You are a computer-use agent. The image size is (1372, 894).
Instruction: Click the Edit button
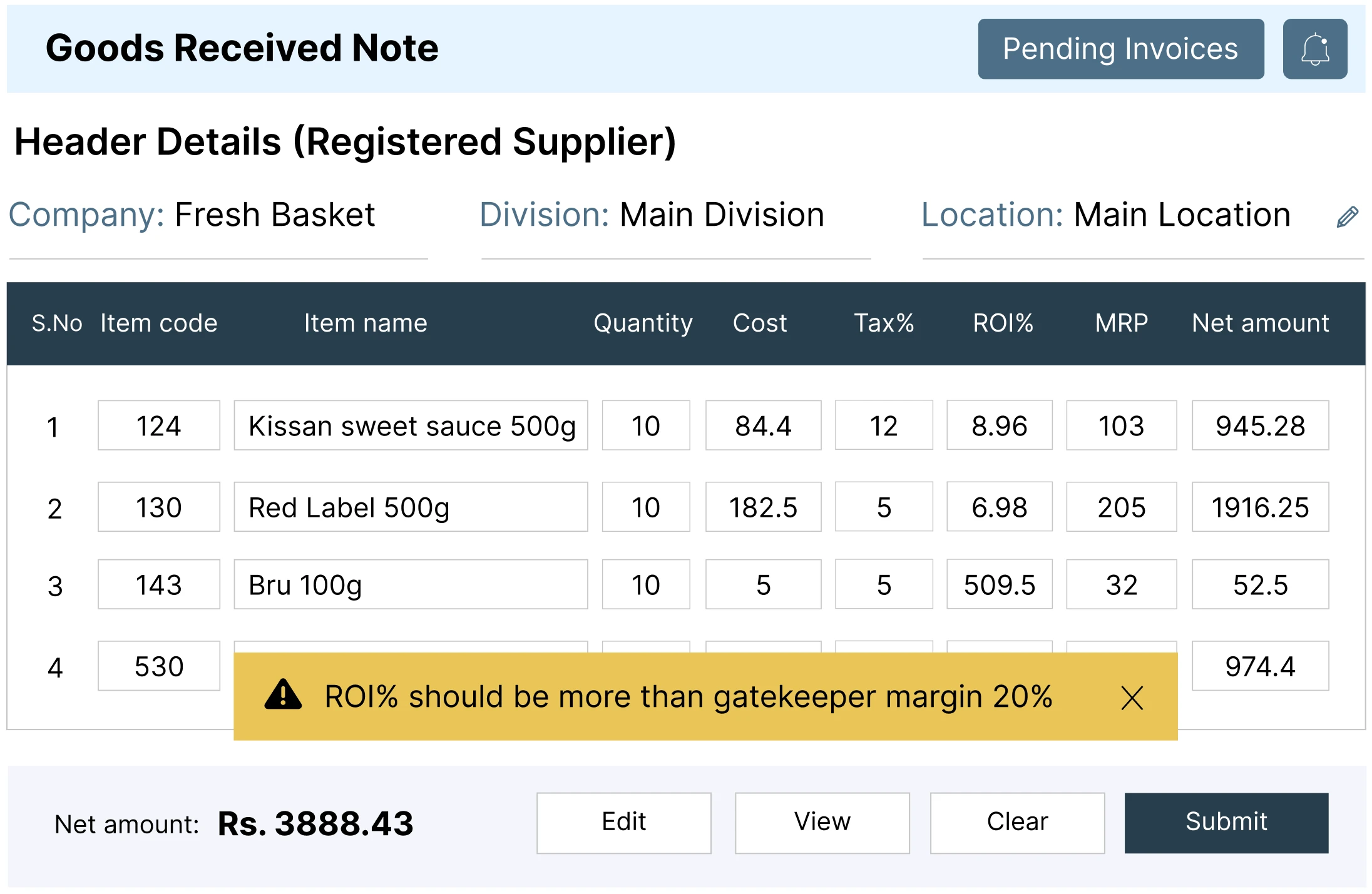[x=623, y=822]
